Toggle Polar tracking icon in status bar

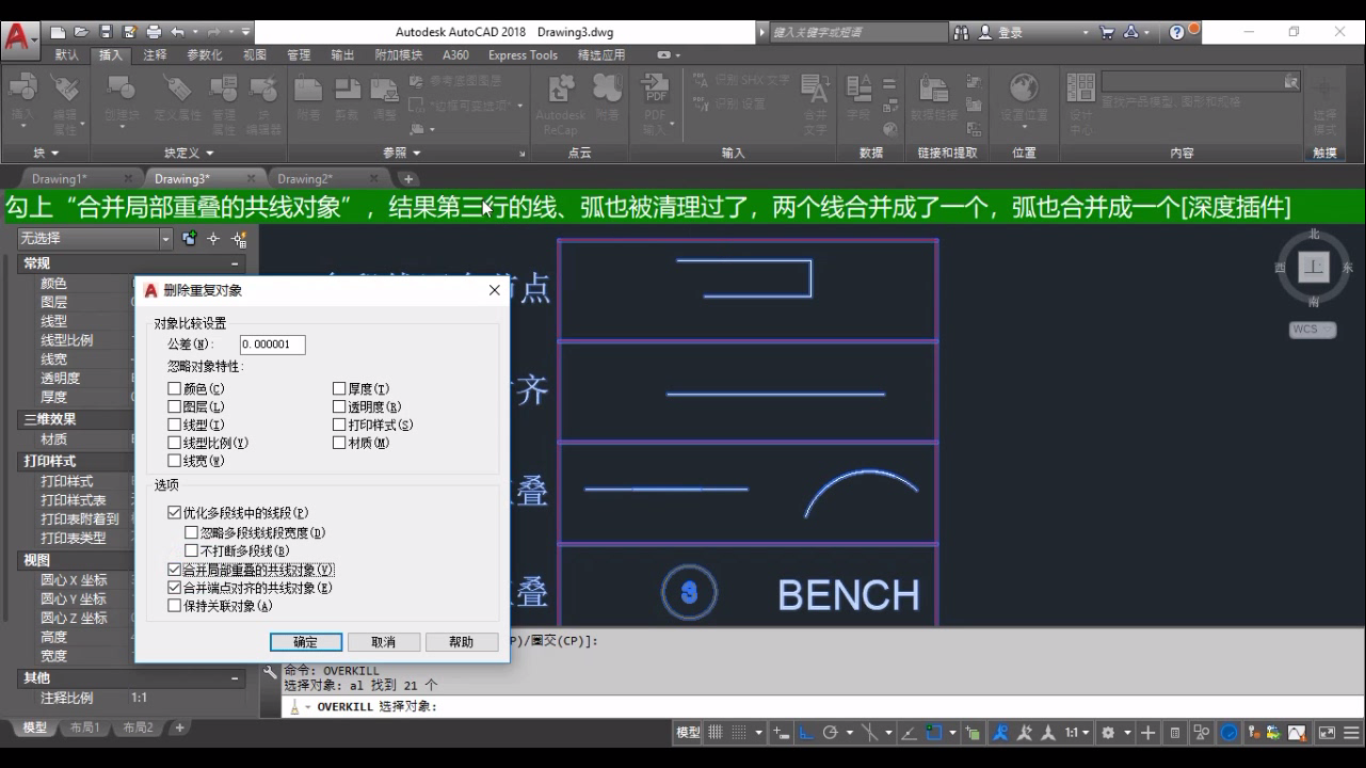coord(830,733)
